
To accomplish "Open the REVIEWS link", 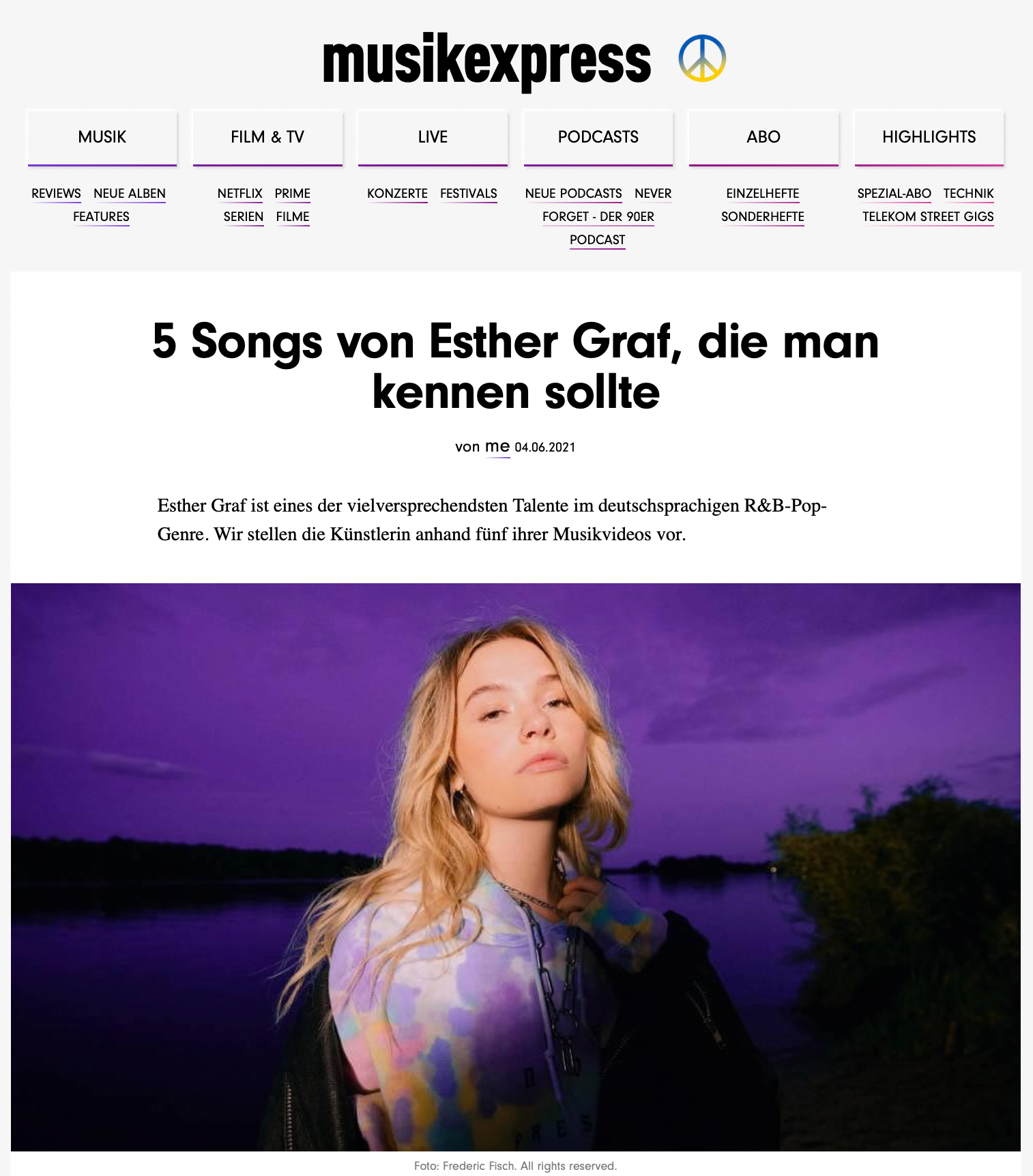I will 56,194.
